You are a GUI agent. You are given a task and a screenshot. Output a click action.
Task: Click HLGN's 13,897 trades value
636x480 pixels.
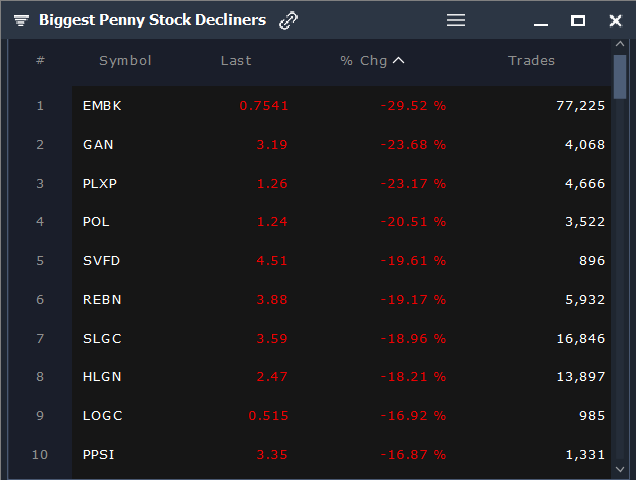[x=581, y=377]
